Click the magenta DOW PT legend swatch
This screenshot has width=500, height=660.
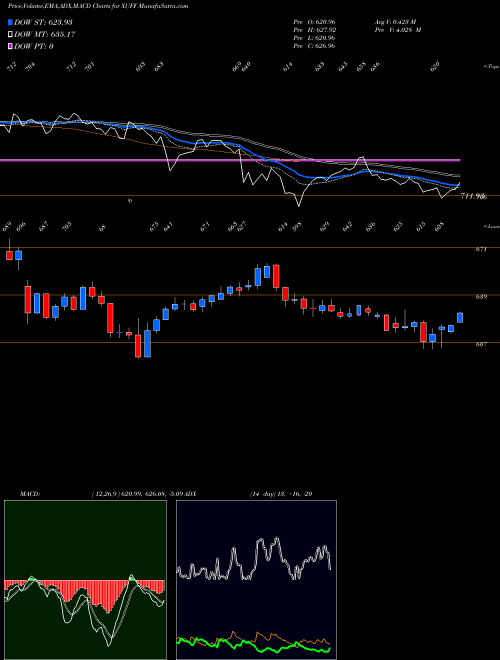10,46
